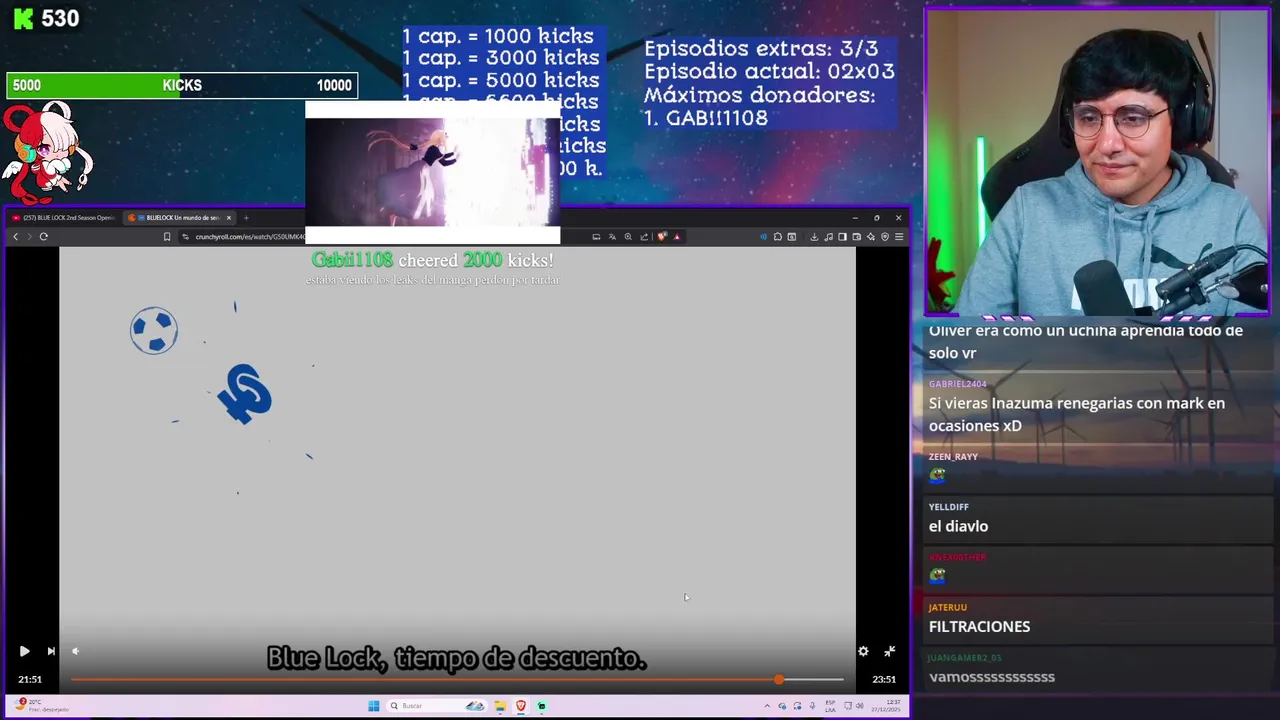Translate this page icon
Image resolution: width=1280 pixels, height=720 pixels.
pyautogui.click(x=612, y=237)
